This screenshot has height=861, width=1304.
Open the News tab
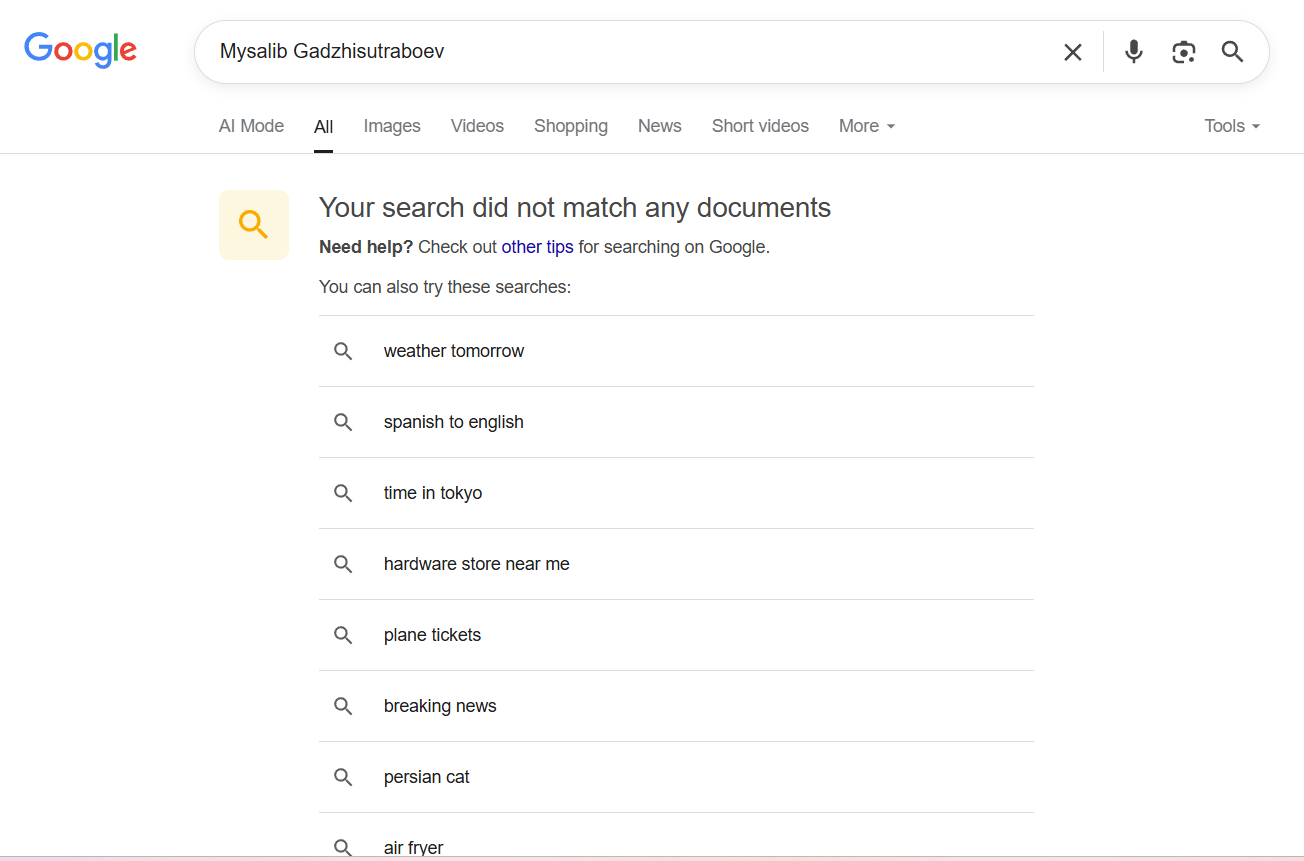(x=660, y=126)
